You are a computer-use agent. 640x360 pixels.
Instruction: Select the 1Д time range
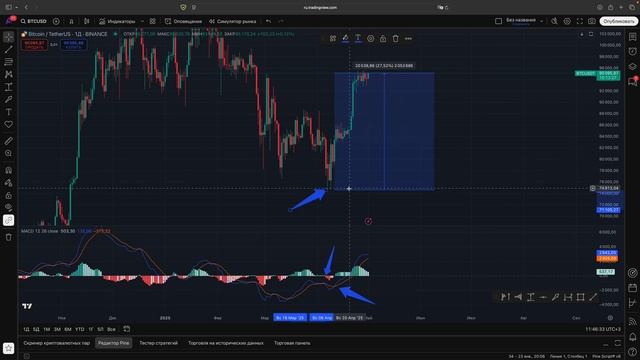point(26,329)
